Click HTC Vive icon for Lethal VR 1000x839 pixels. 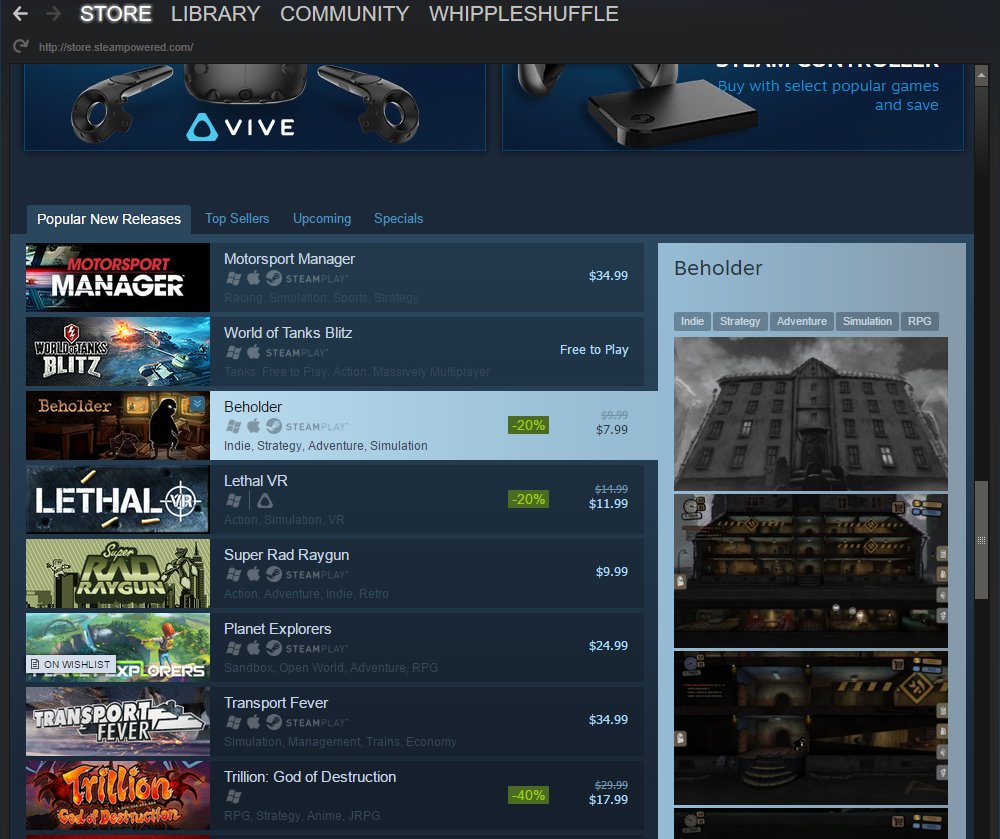265,500
